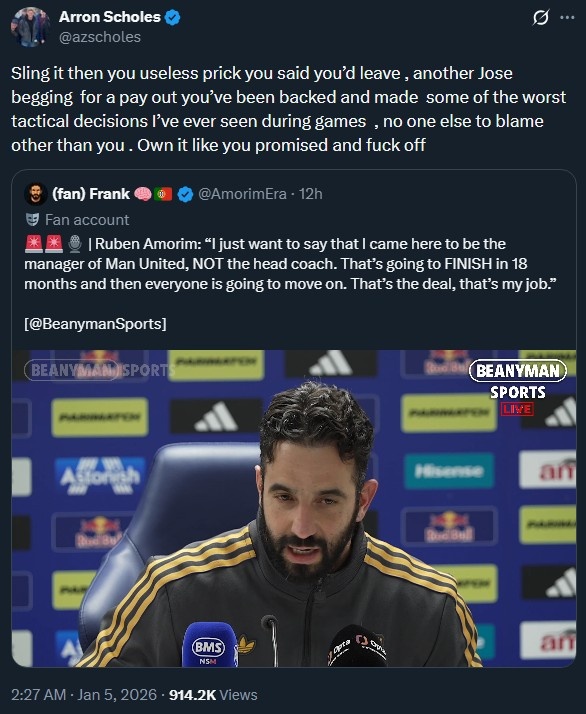Viewport: 586px width, 714px height.
Task: Click the Grok slashed-circle icon
Action: click(540, 18)
